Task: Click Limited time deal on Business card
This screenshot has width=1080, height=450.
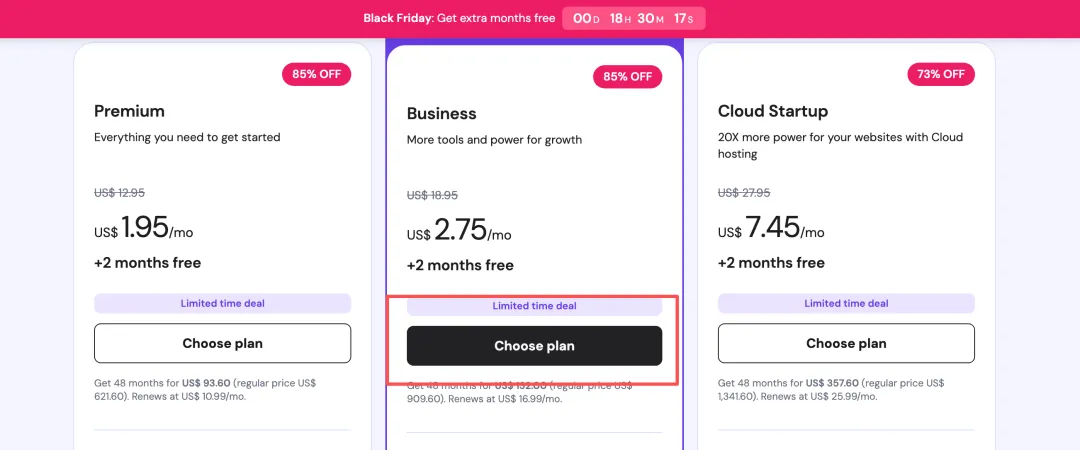Action: click(534, 306)
